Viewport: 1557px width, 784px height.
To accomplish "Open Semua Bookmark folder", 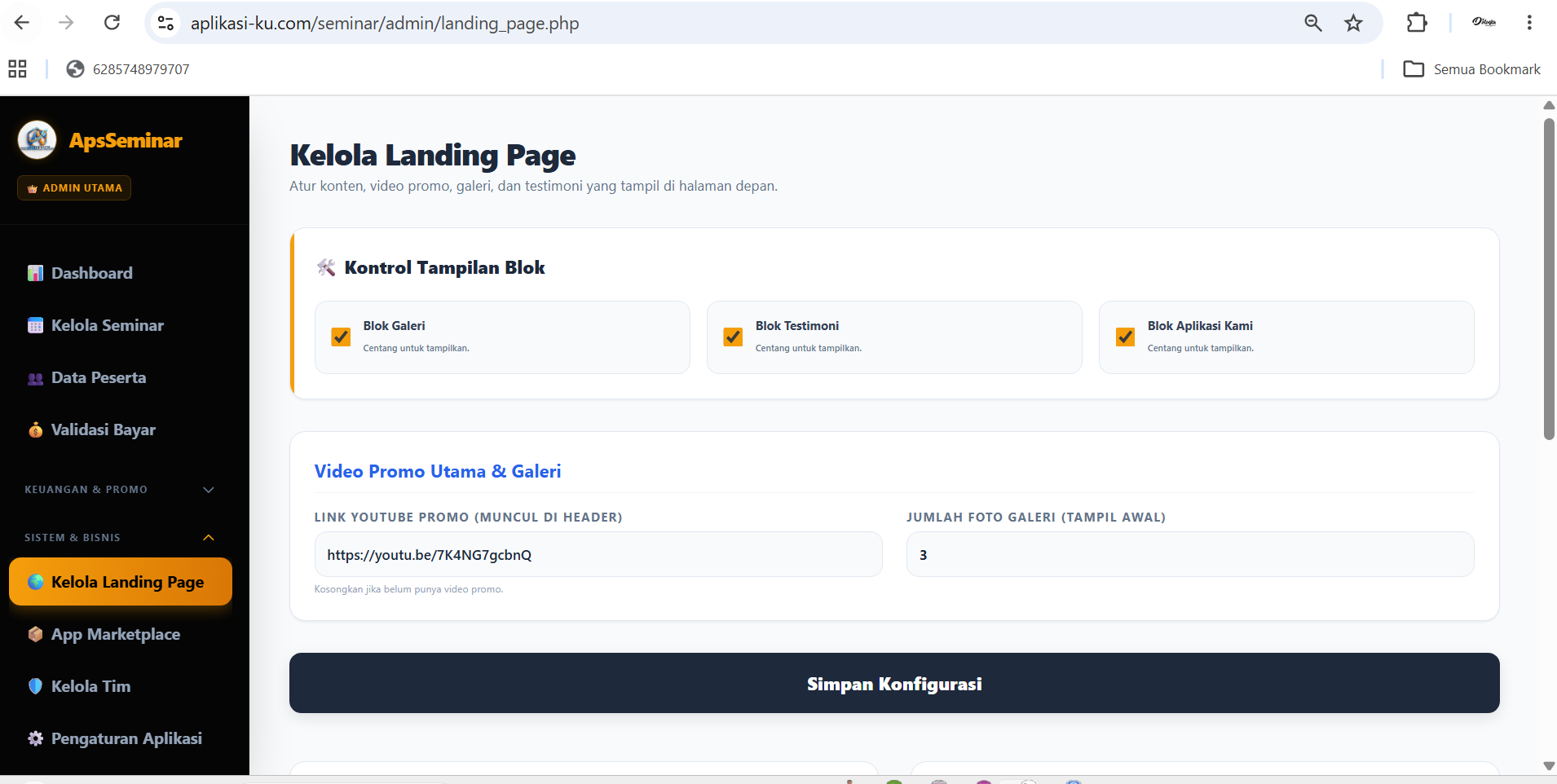I will pos(1471,69).
